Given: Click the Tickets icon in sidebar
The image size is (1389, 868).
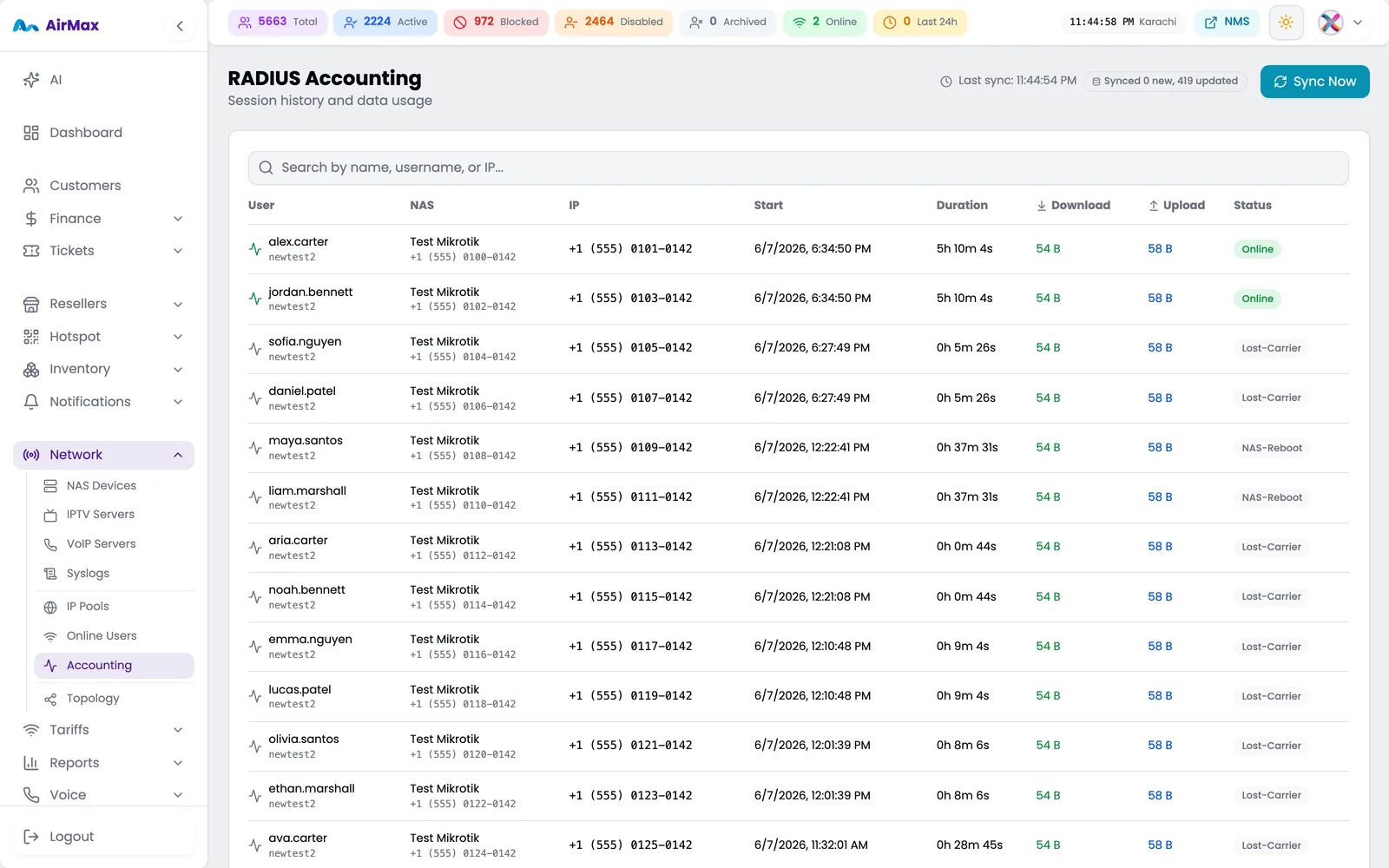Looking at the screenshot, I should pyautogui.click(x=31, y=251).
